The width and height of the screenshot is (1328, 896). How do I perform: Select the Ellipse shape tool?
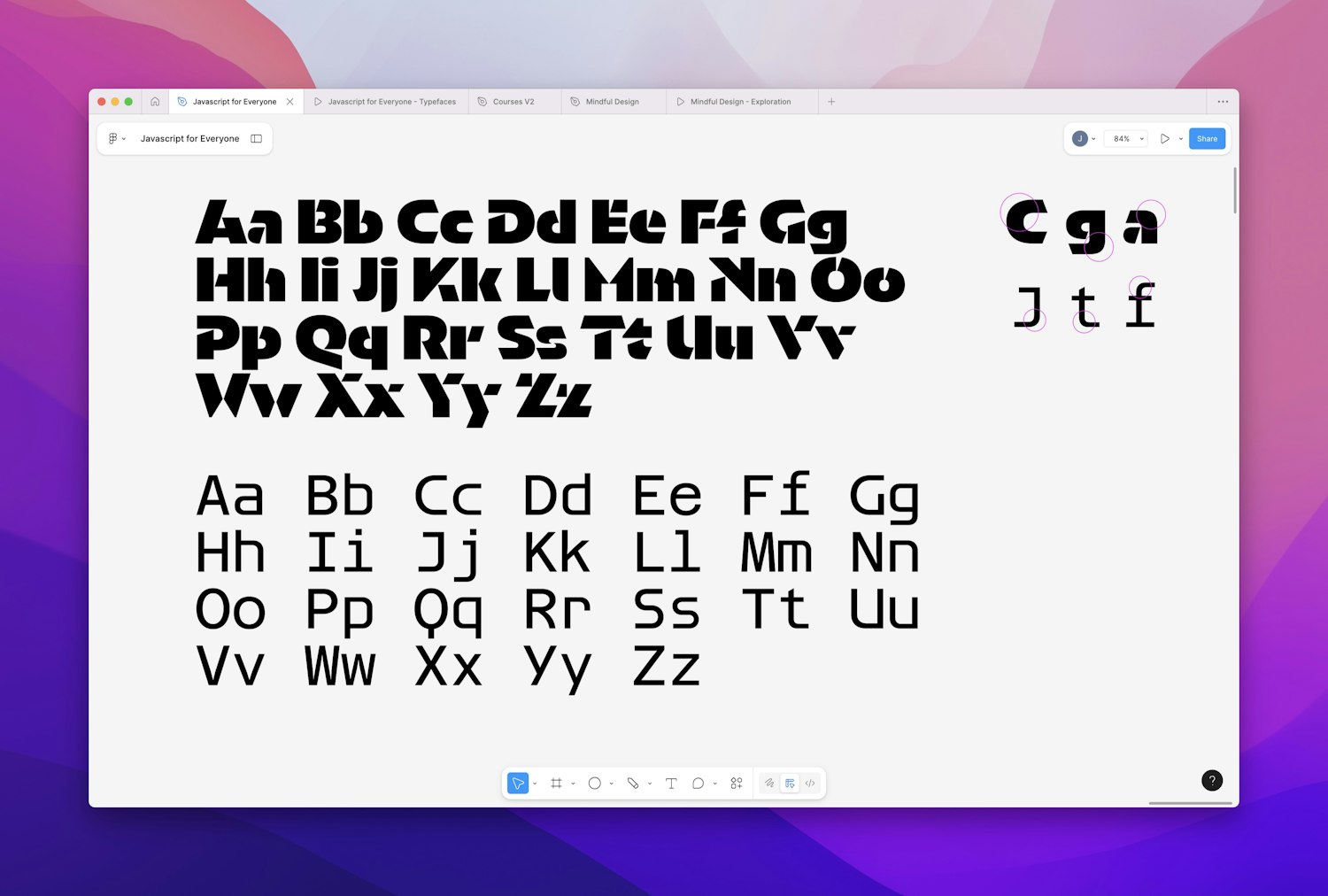coord(594,783)
